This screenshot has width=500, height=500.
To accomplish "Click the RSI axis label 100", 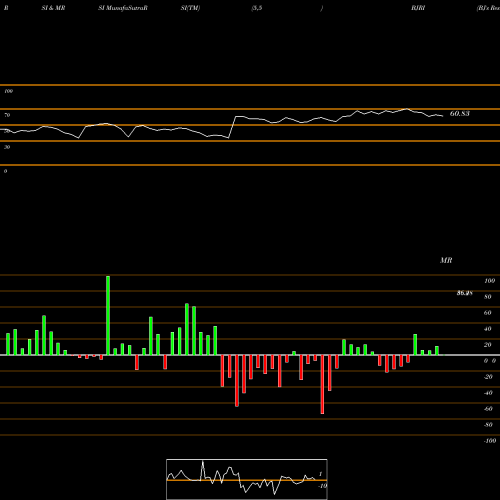I will [x=9, y=91].
